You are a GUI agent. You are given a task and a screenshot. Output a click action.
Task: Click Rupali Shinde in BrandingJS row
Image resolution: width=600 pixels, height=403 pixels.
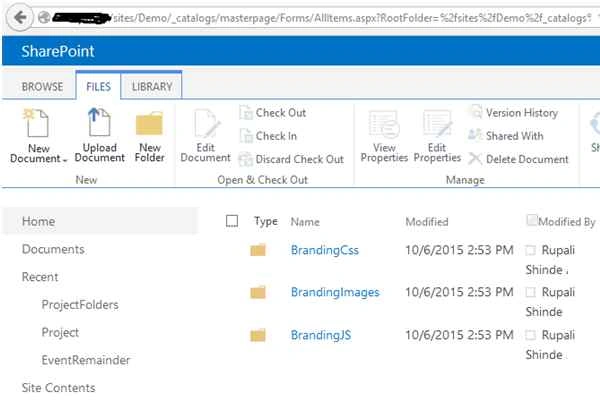click(x=550, y=345)
